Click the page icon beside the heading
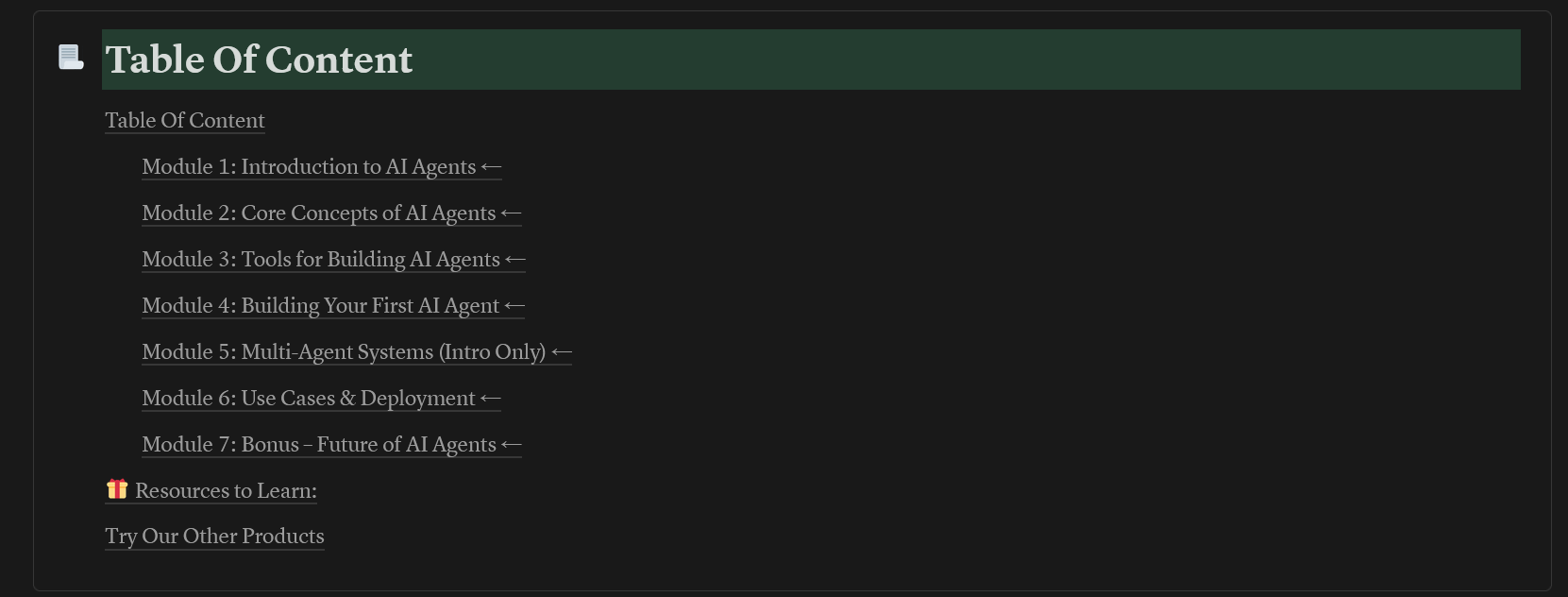 tap(71, 58)
